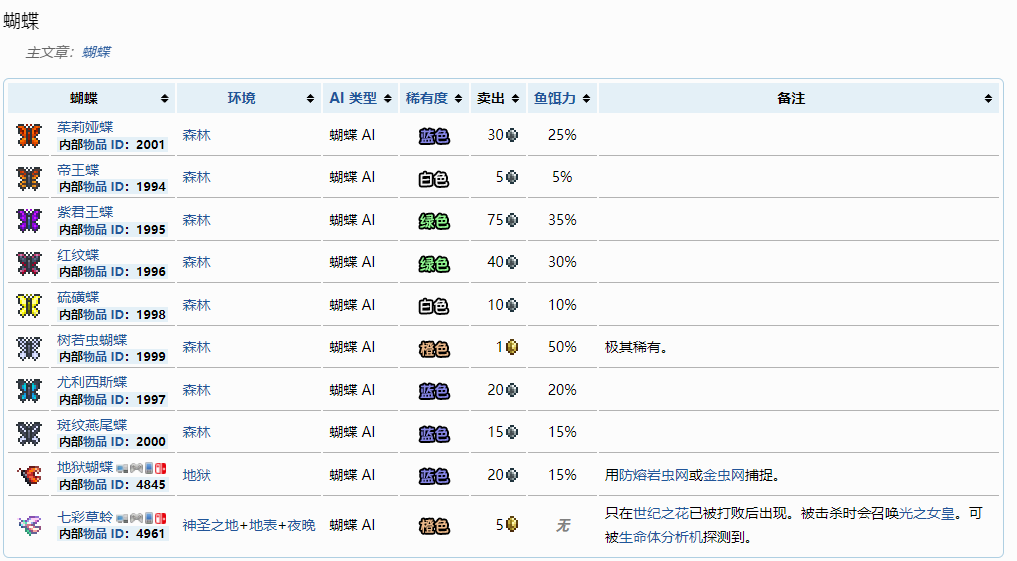Sort the table by the 卖出 column arrow
The width and height of the screenshot is (1017, 561).
click(x=516, y=99)
